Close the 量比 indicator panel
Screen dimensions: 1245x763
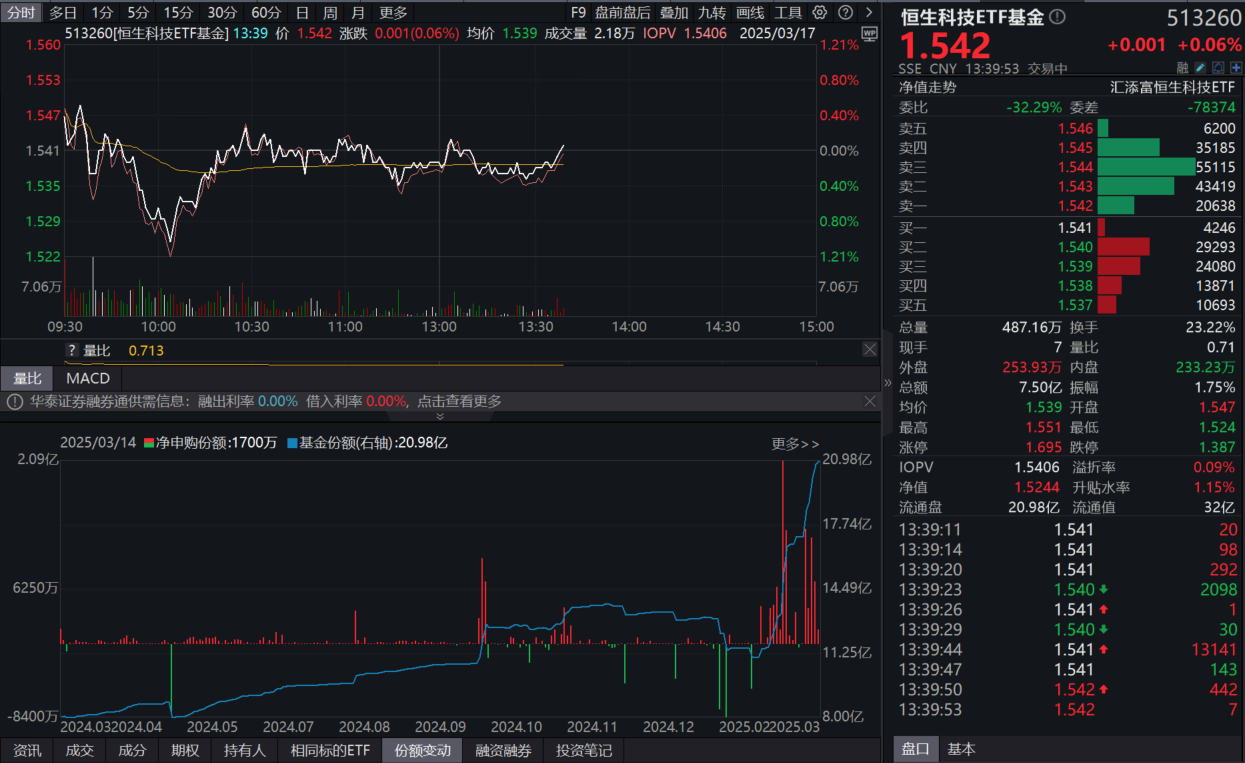pyautogui.click(x=869, y=348)
